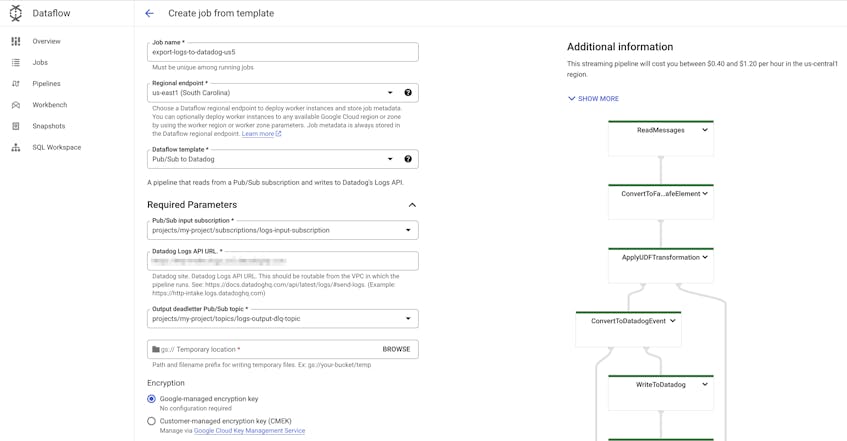Viewport: 847px width, 441px height.
Task: Select Google-managed encryption key option
Action: point(151,399)
